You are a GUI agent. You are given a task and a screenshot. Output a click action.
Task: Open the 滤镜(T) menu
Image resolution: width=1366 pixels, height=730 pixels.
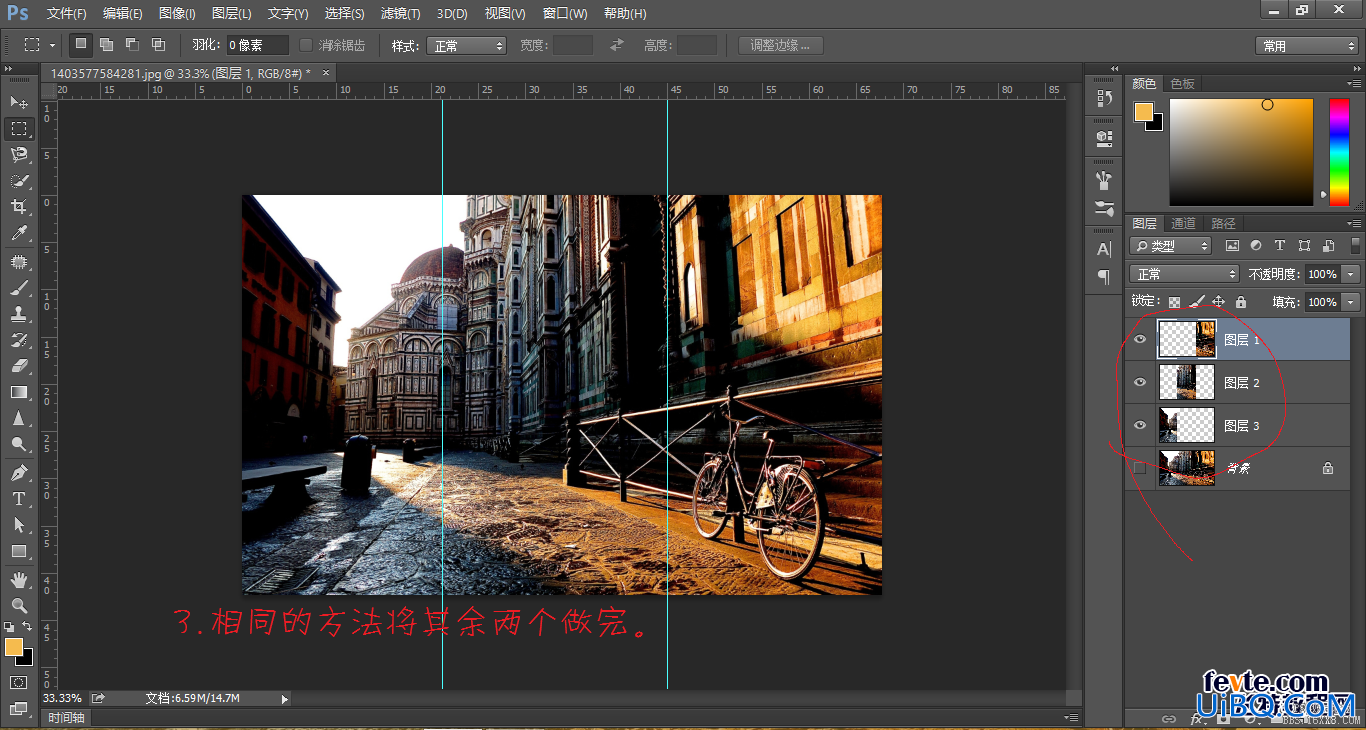tap(401, 13)
